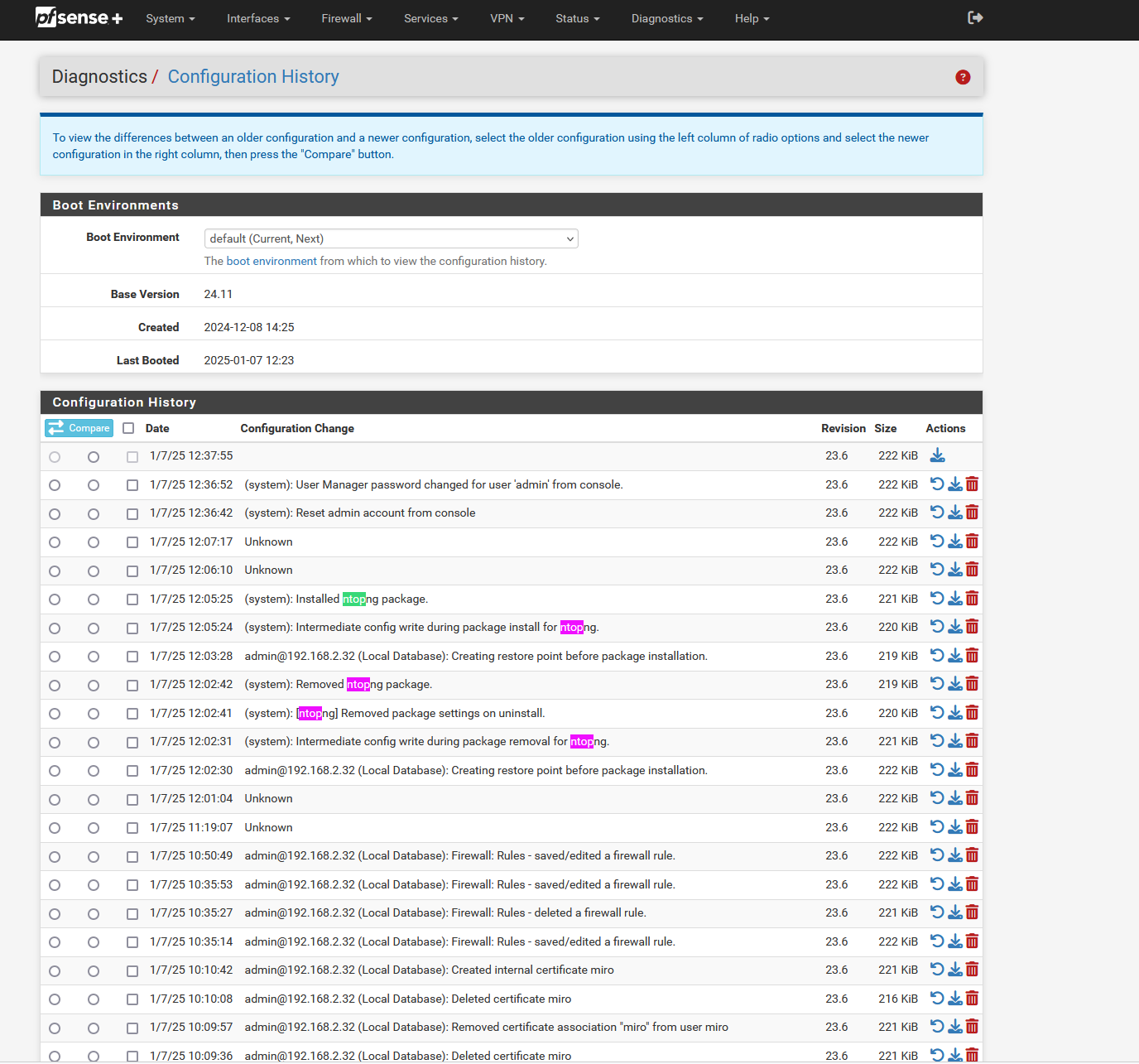This screenshot has width=1139, height=1064.
Task: Expand the Firewall menu
Action: pyautogui.click(x=346, y=18)
